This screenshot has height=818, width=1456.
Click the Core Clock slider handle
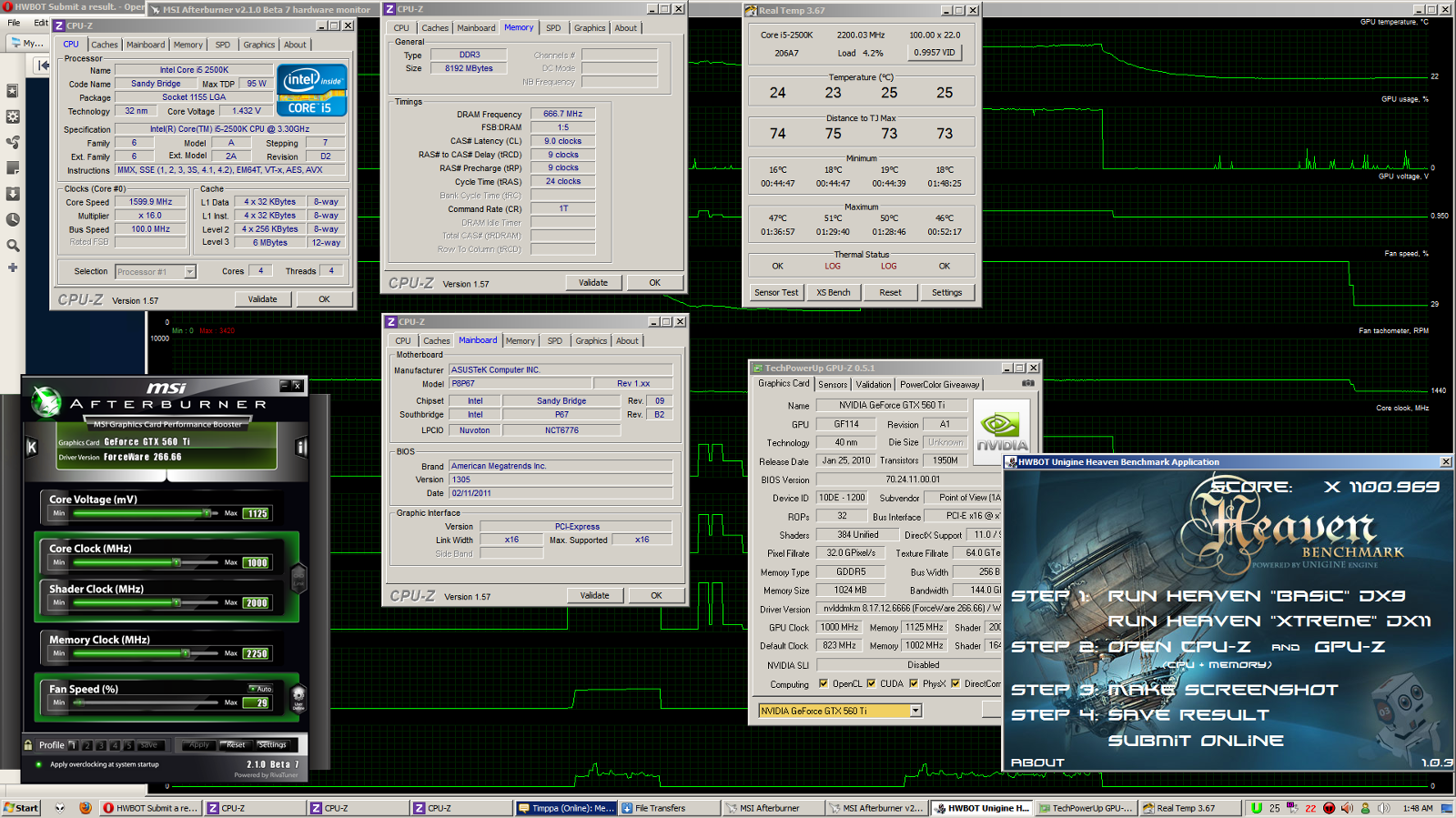[177, 562]
